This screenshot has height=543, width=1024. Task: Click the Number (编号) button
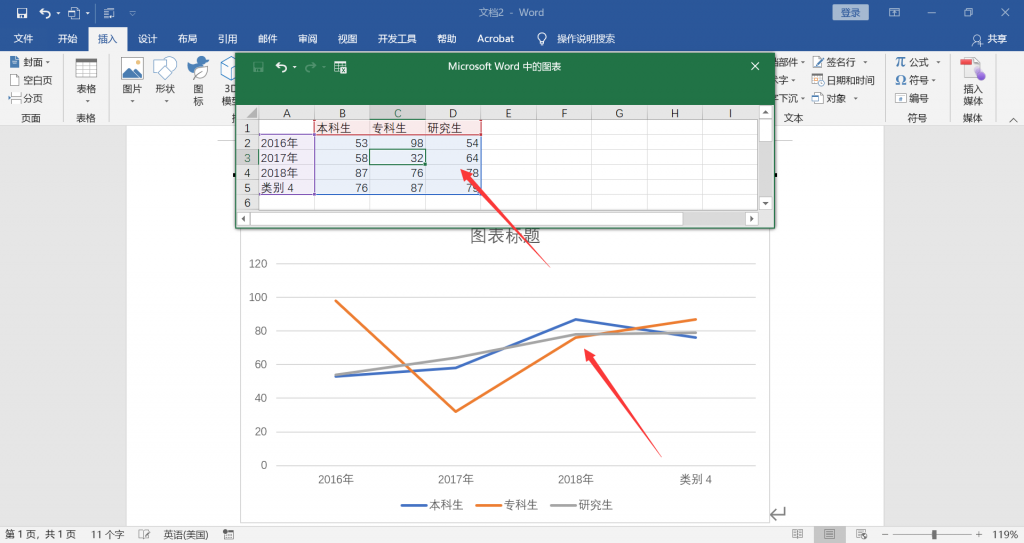[x=912, y=99]
